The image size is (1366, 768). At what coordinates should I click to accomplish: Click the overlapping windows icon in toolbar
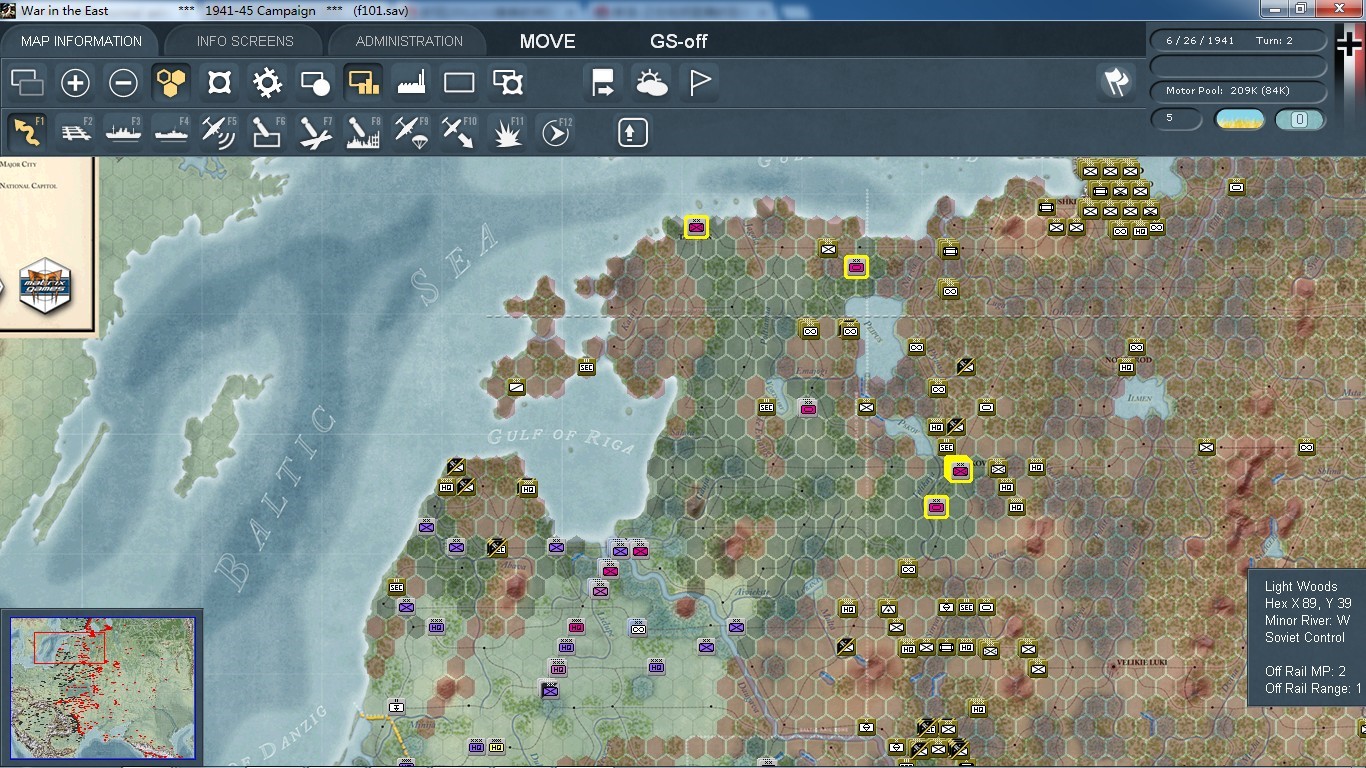point(28,83)
